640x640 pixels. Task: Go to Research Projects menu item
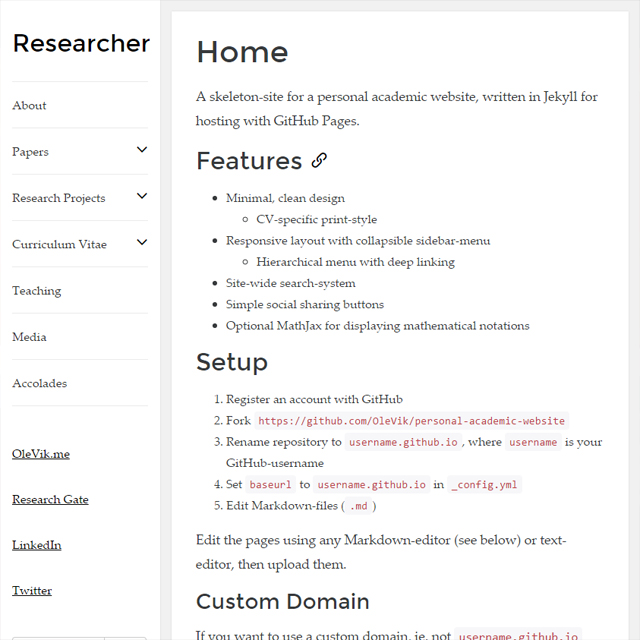point(59,198)
